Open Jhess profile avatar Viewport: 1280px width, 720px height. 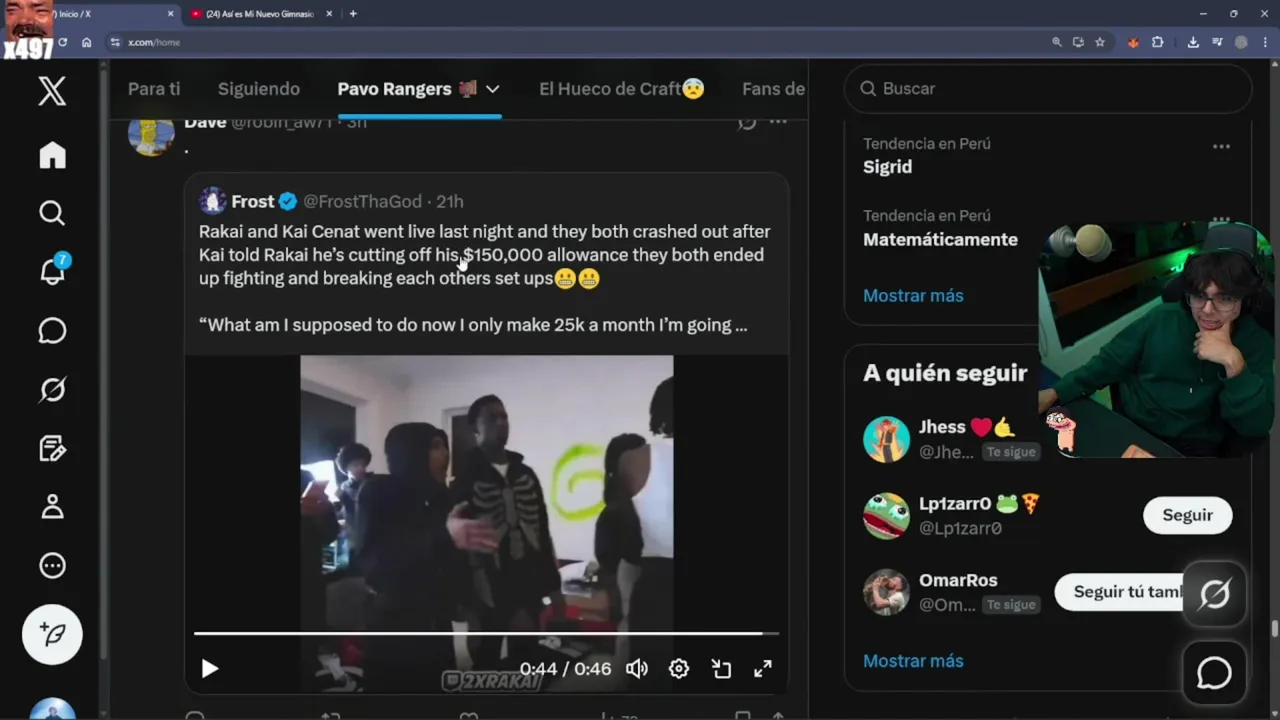coord(886,439)
